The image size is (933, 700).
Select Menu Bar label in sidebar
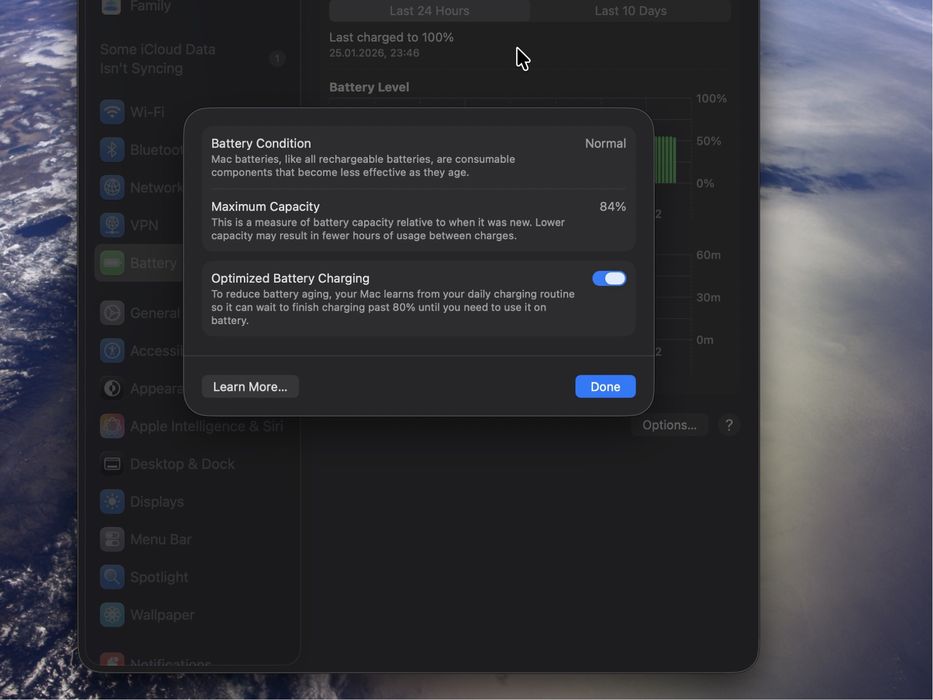(x=161, y=539)
